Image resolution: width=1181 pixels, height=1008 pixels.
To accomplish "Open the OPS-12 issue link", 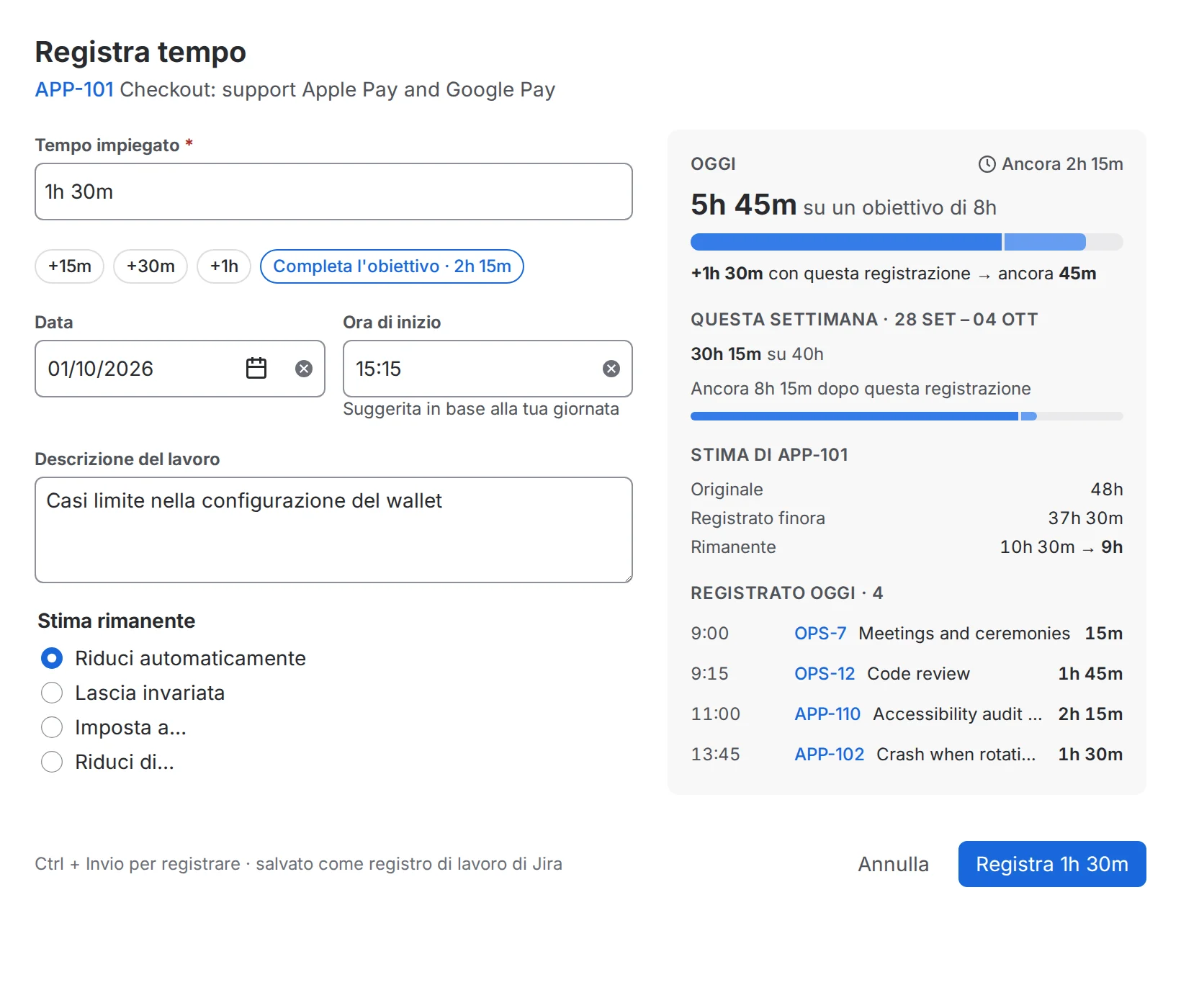I will [x=825, y=674].
